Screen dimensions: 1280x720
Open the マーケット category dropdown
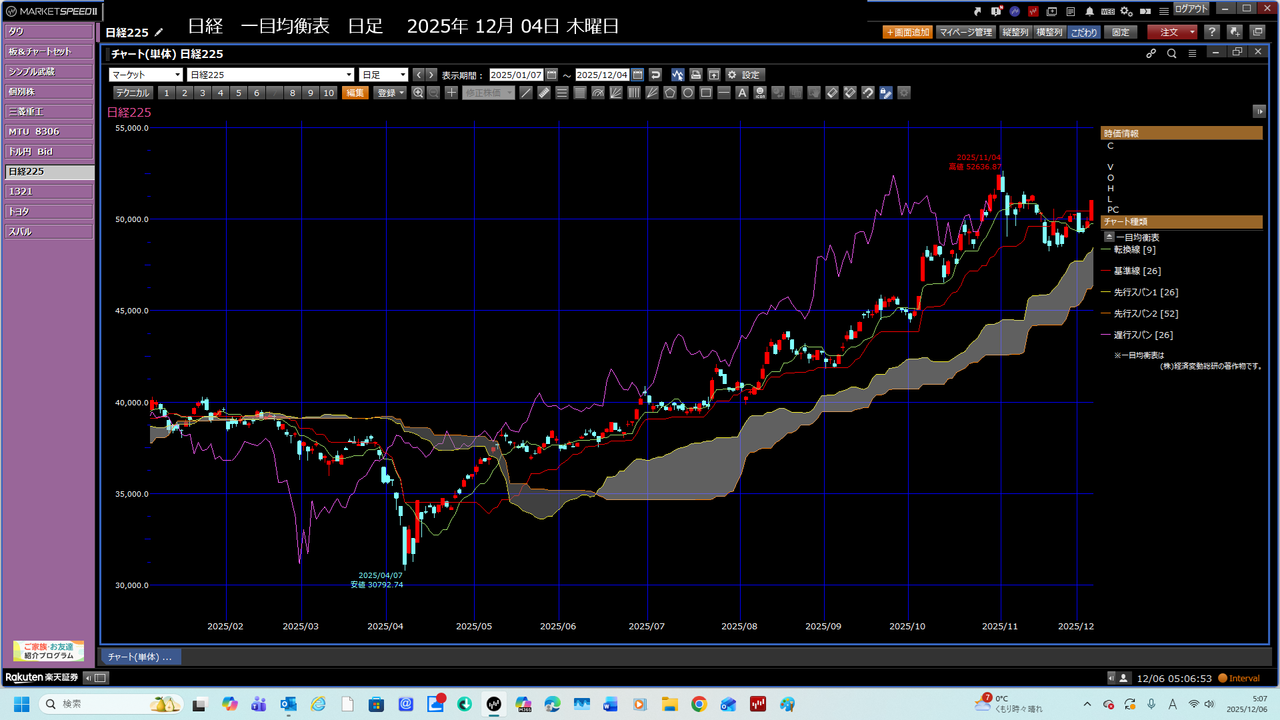145,75
